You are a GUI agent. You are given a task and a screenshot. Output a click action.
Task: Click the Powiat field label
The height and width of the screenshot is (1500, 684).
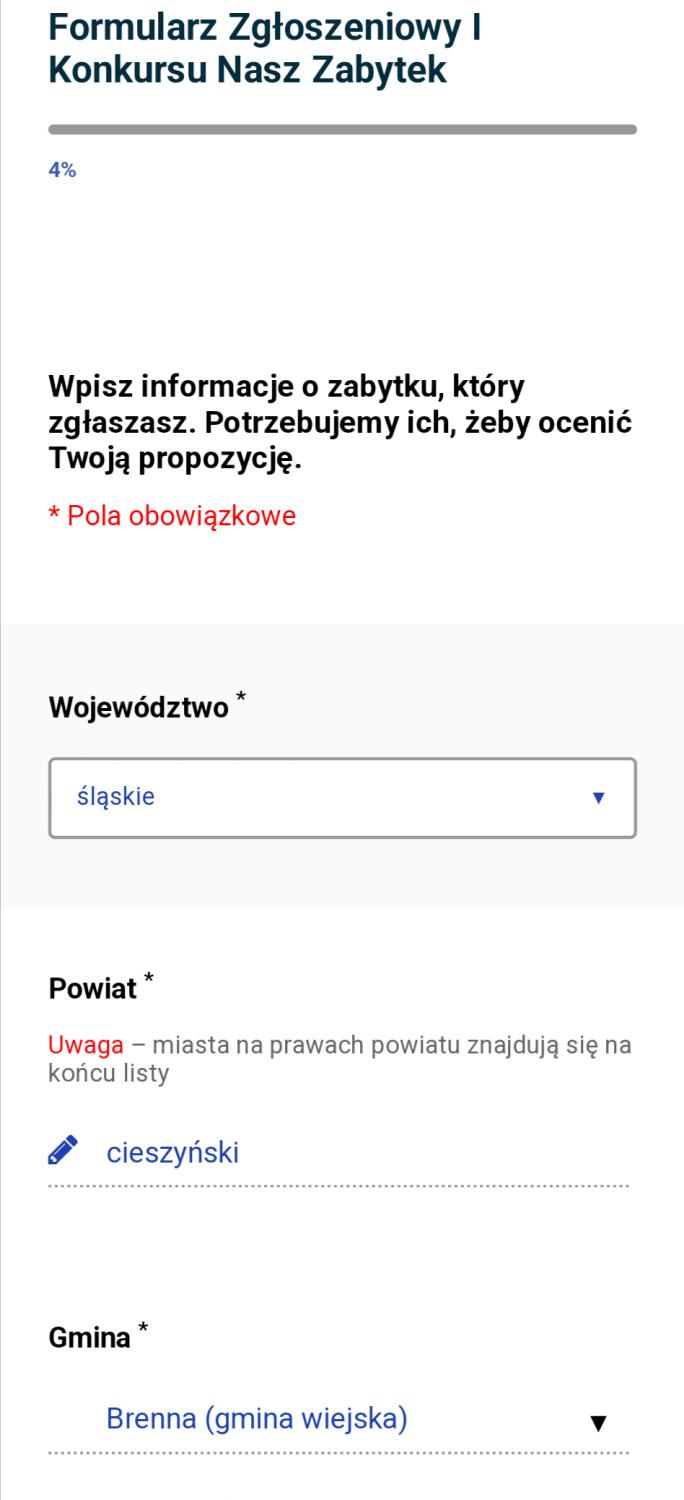pyautogui.click(x=93, y=989)
